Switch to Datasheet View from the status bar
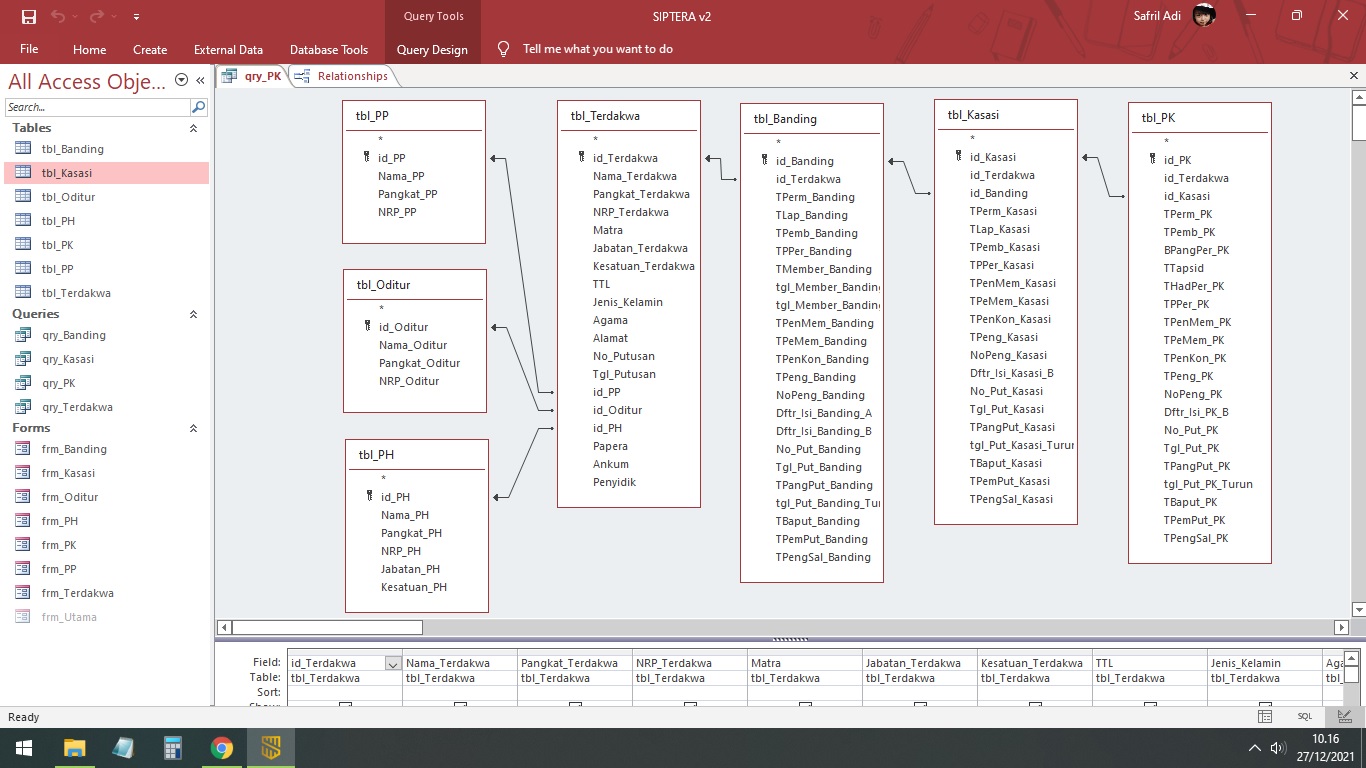The image size is (1366, 768). tap(1265, 716)
